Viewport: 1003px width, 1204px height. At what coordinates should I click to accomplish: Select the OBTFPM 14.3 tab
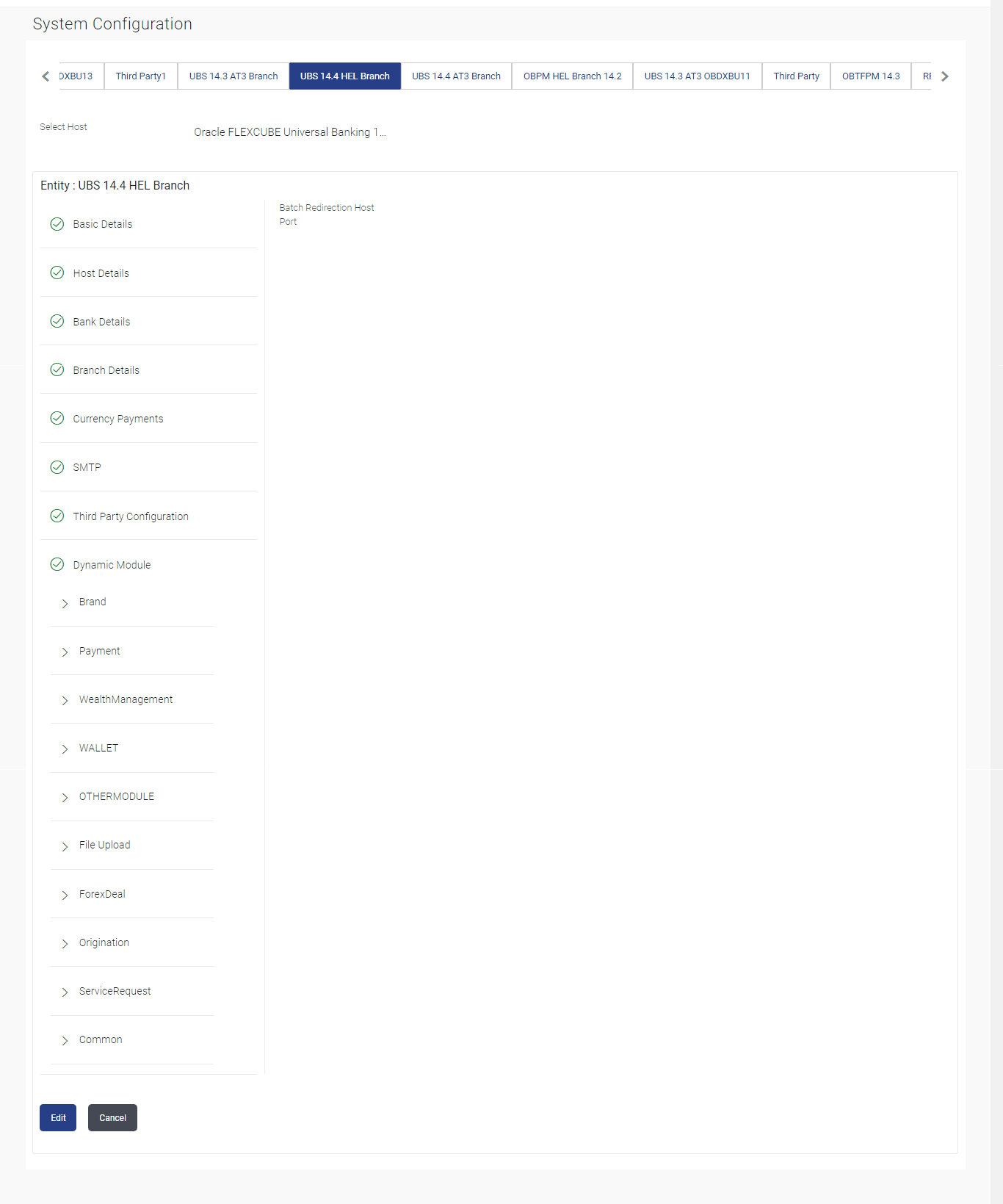pos(871,76)
